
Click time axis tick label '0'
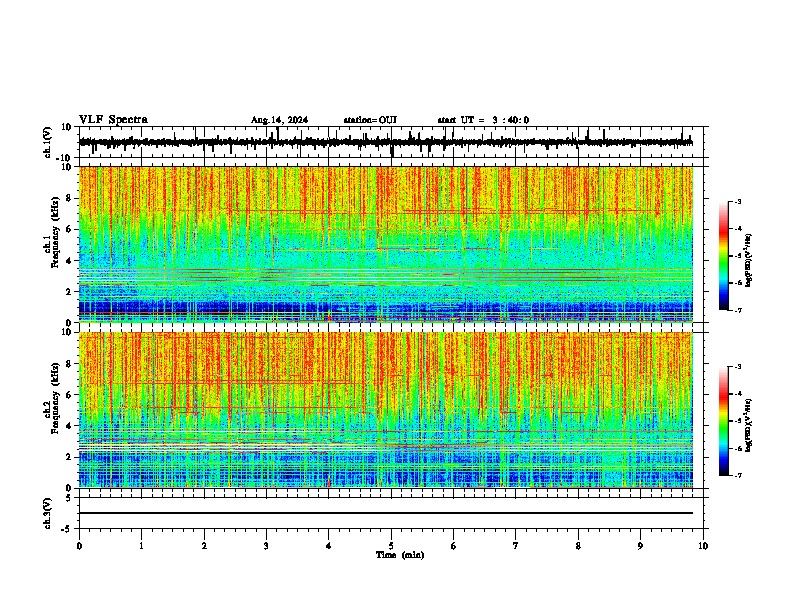pyautogui.click(x=79, y=546)
